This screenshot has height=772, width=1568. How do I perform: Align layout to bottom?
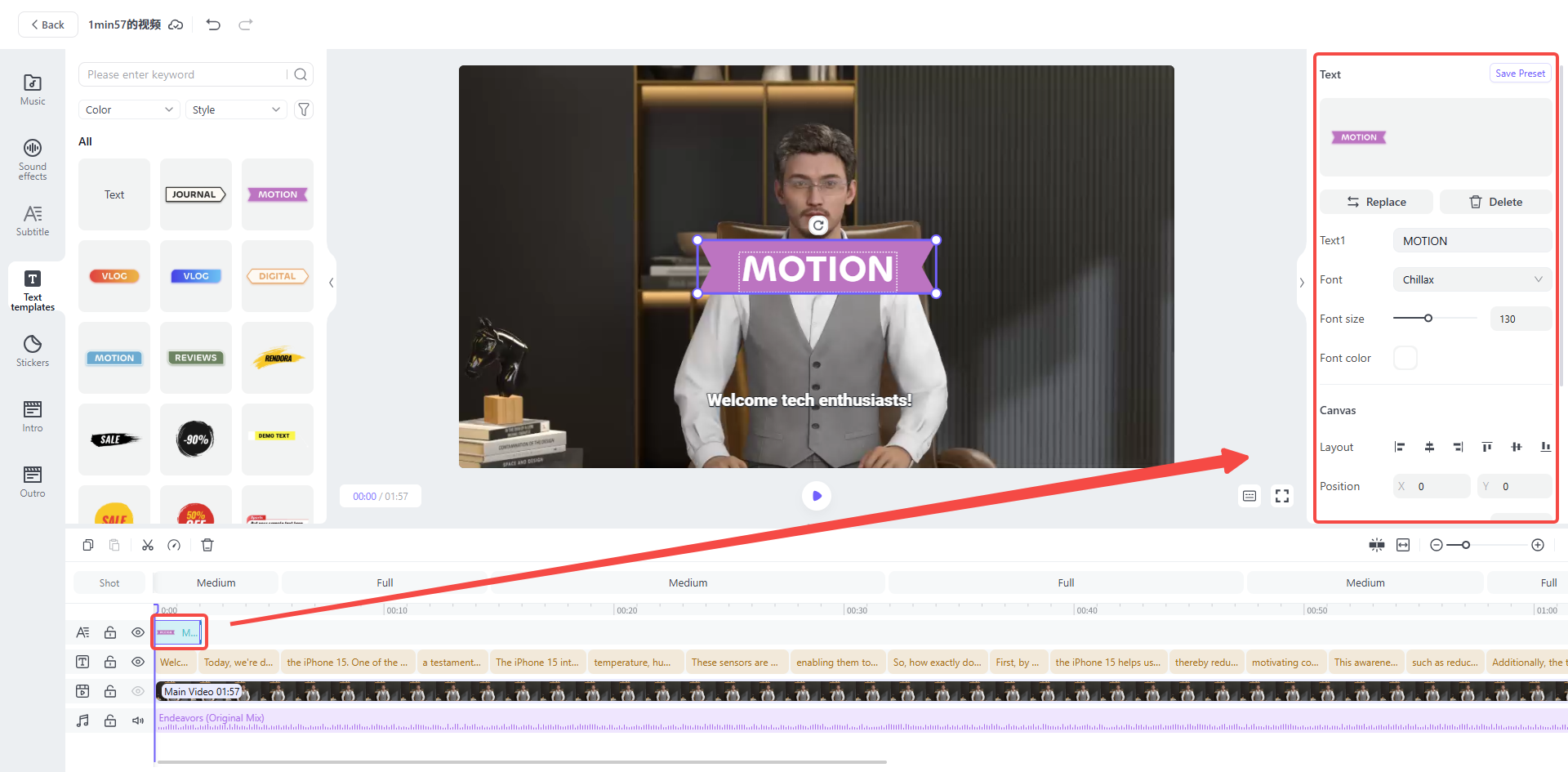1545,447
